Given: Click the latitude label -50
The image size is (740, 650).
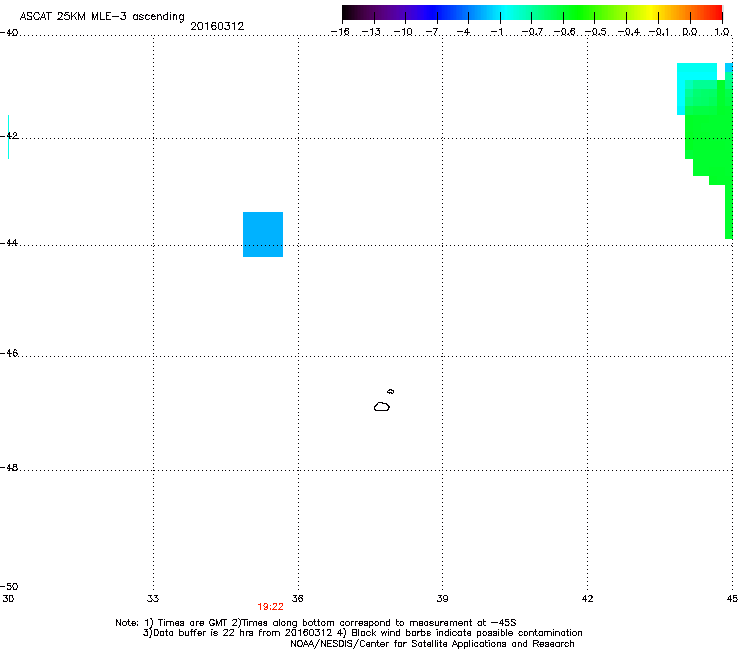Looking at the screenshot, I should [9, 587].
